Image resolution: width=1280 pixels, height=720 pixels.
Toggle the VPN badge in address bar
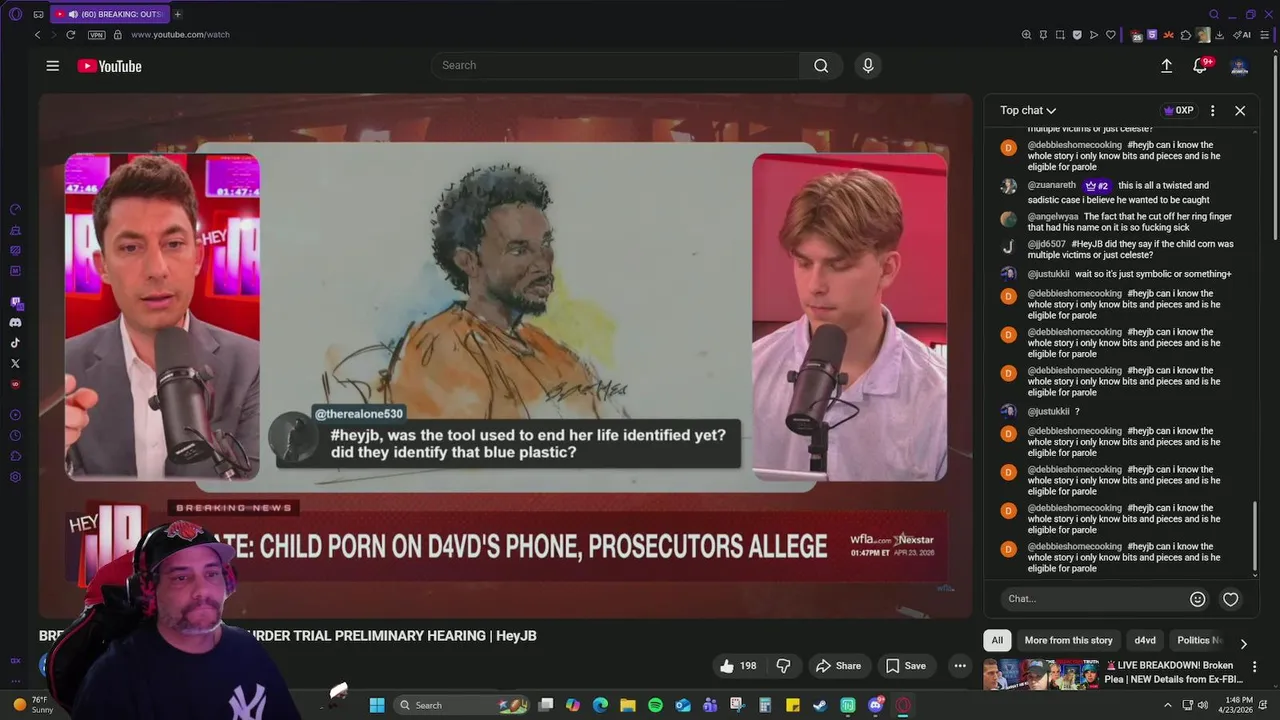coord(96,35)
